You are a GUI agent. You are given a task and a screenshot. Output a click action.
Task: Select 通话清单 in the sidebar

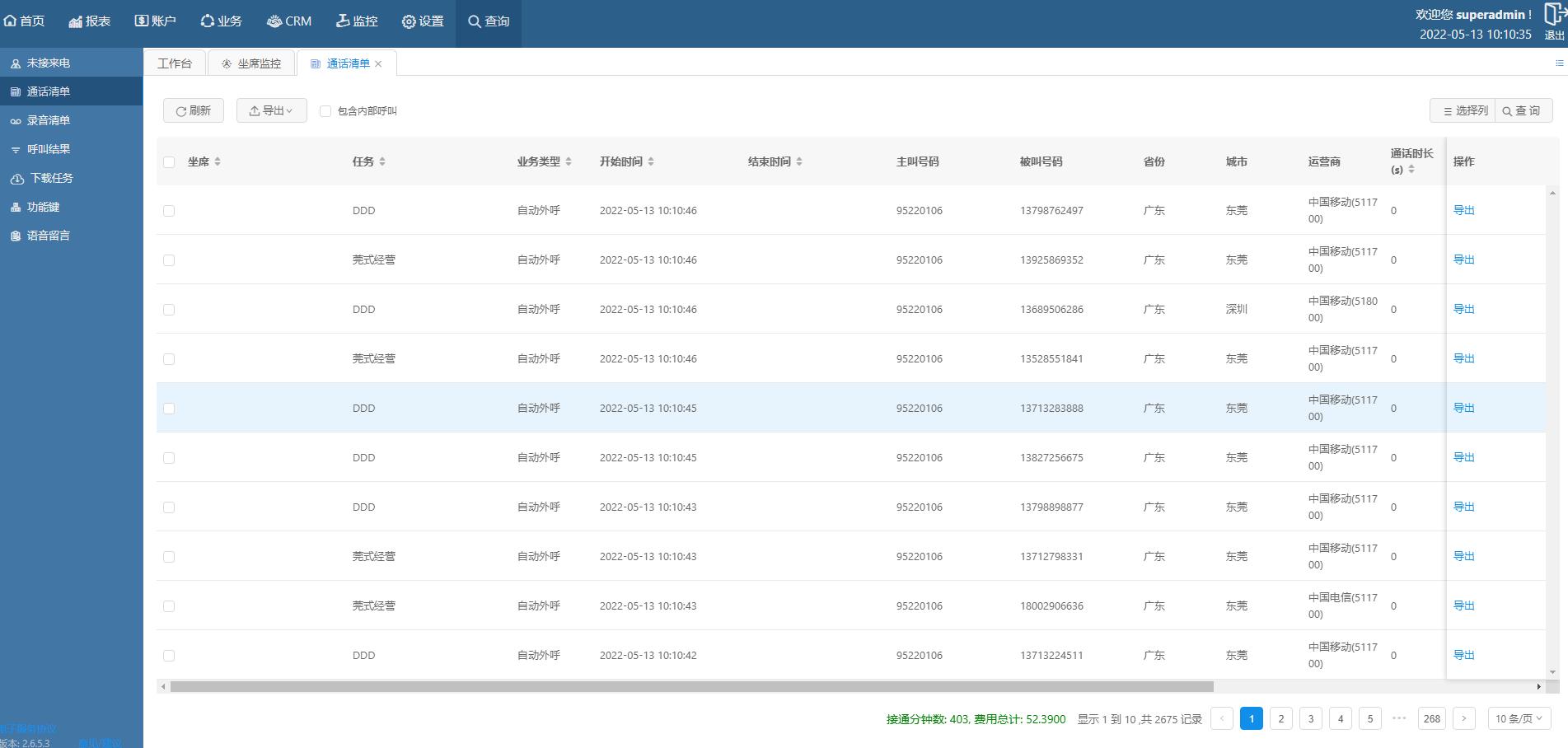[x=72, y=91]
